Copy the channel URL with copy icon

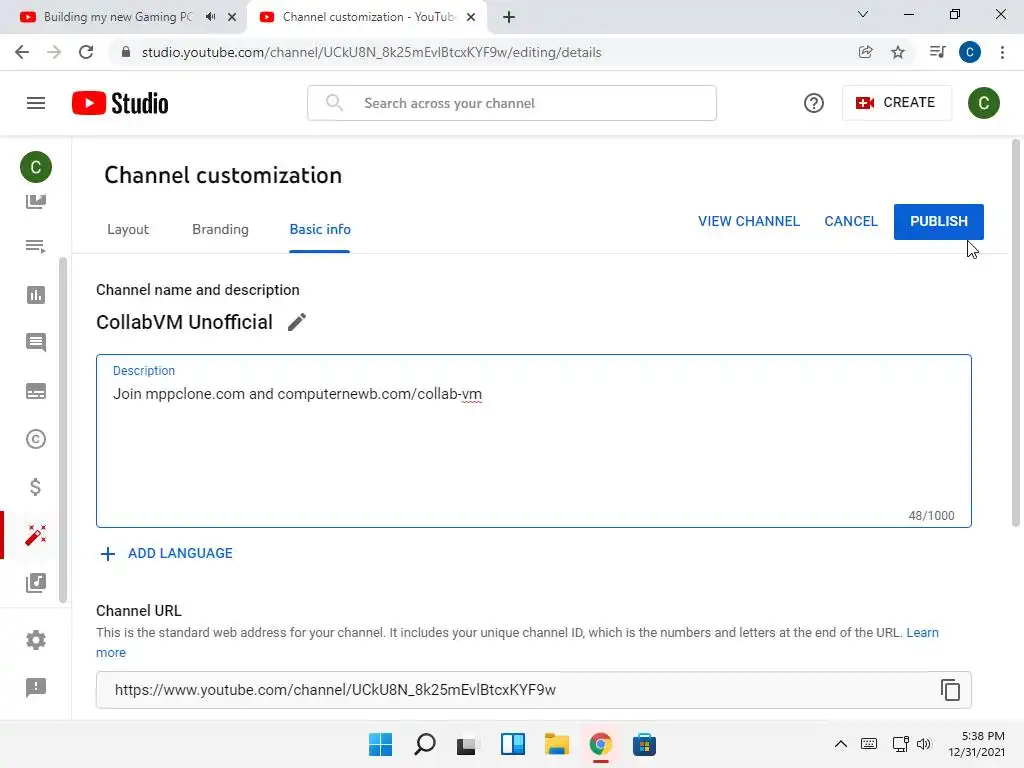tap(950, 690)
